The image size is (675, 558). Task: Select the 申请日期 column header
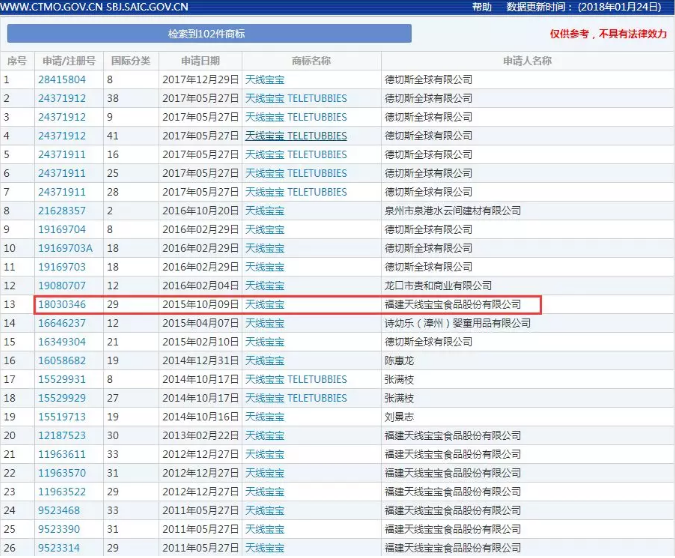pyautogui.click(x=200, y=61)
